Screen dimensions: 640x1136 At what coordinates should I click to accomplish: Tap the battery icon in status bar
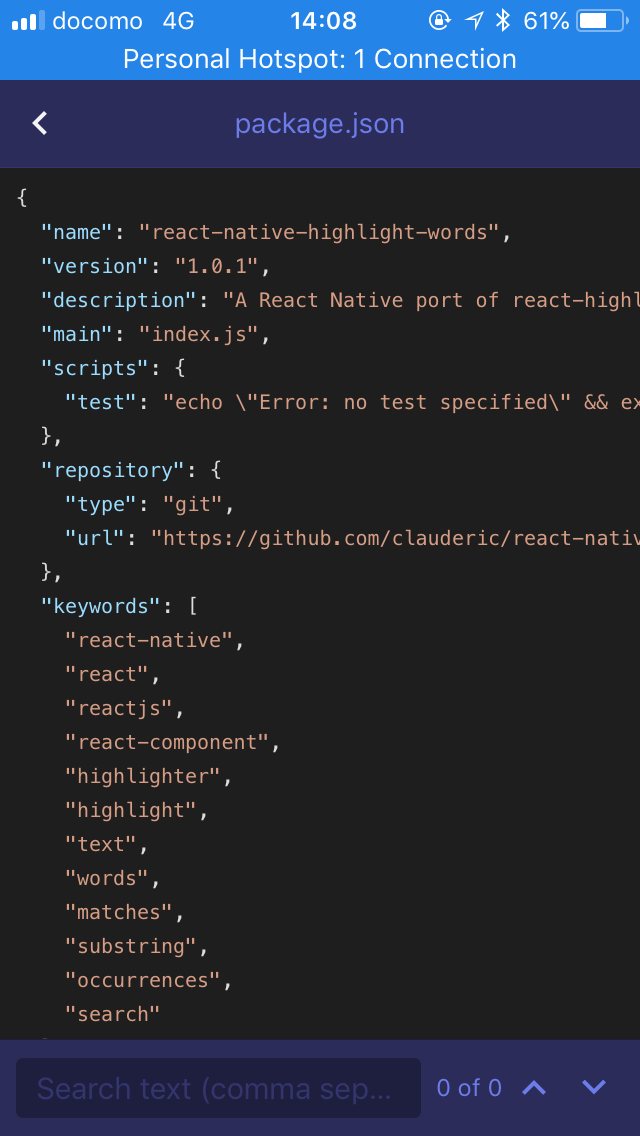coord(600,20)
